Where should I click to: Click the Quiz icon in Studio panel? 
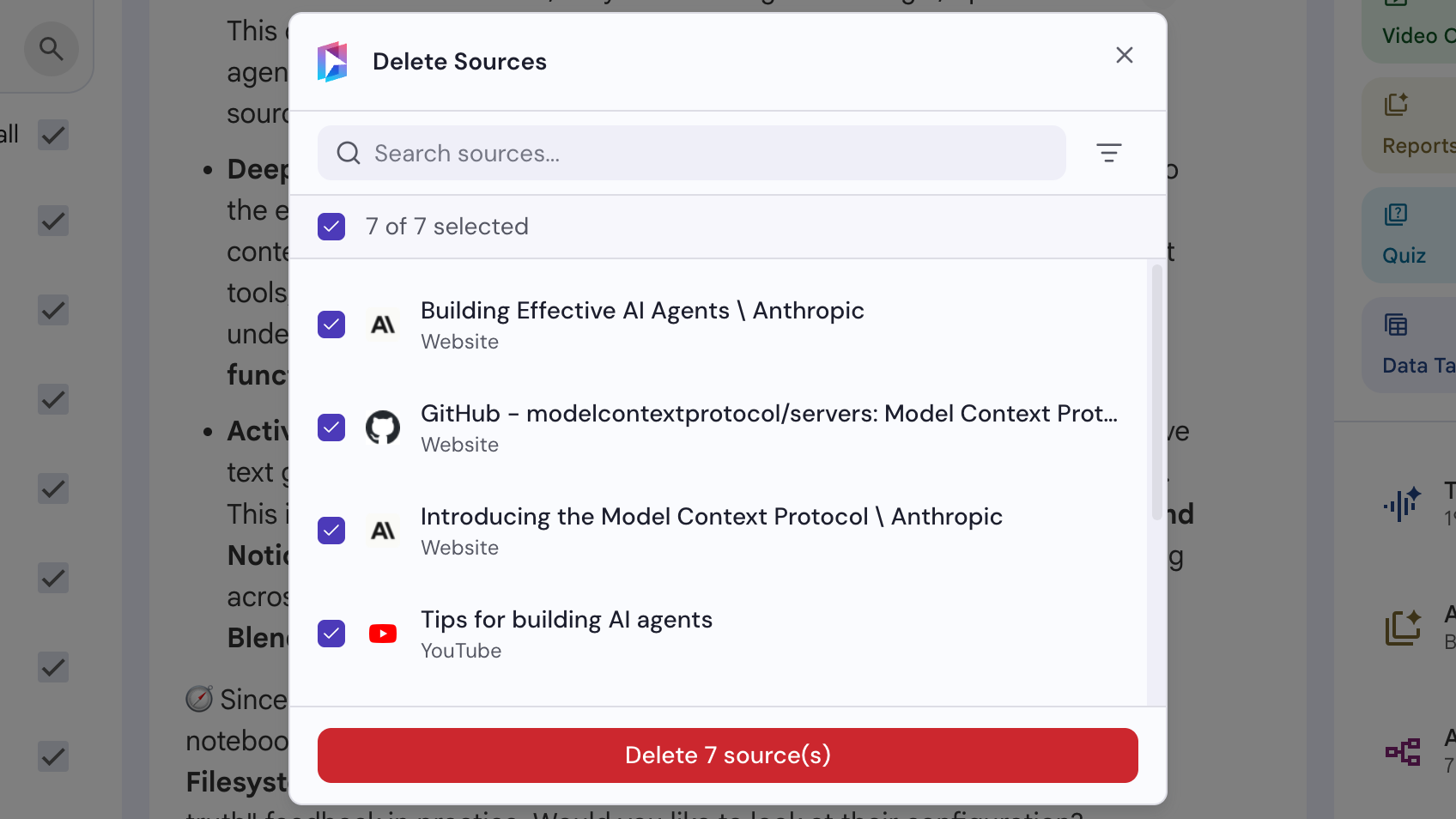[x=1396, y=215]
